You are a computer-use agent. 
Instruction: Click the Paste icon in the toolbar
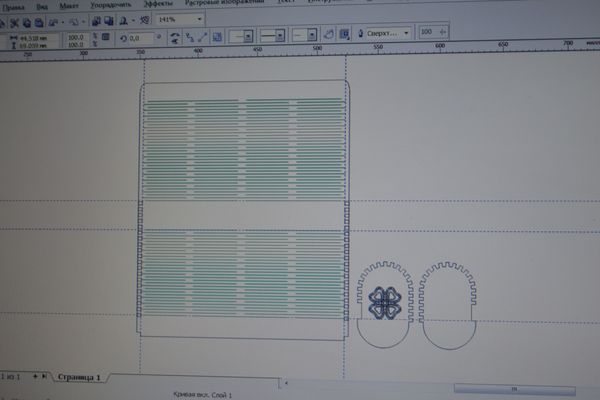38,20
